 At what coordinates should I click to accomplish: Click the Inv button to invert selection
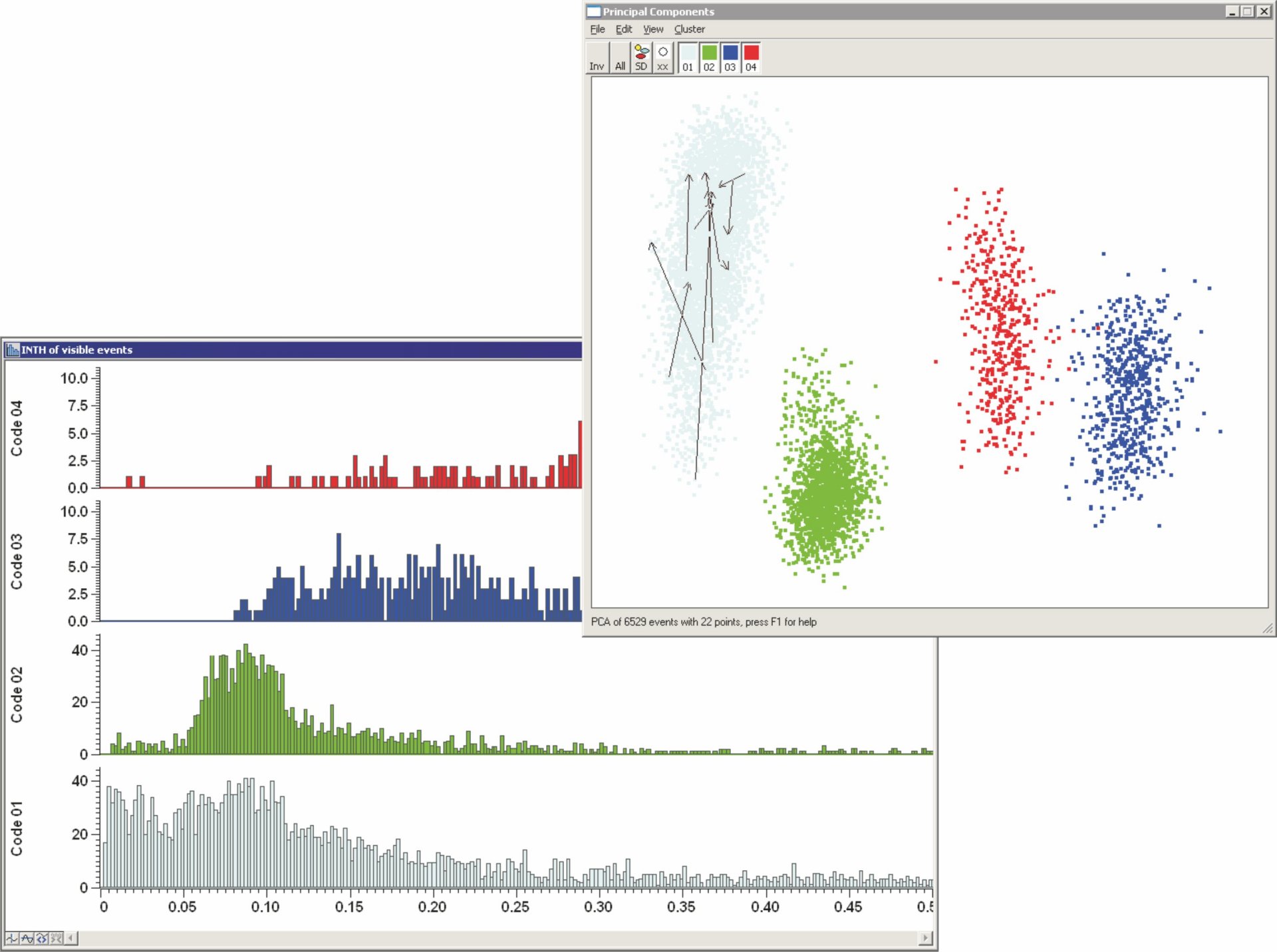point(597,58)
